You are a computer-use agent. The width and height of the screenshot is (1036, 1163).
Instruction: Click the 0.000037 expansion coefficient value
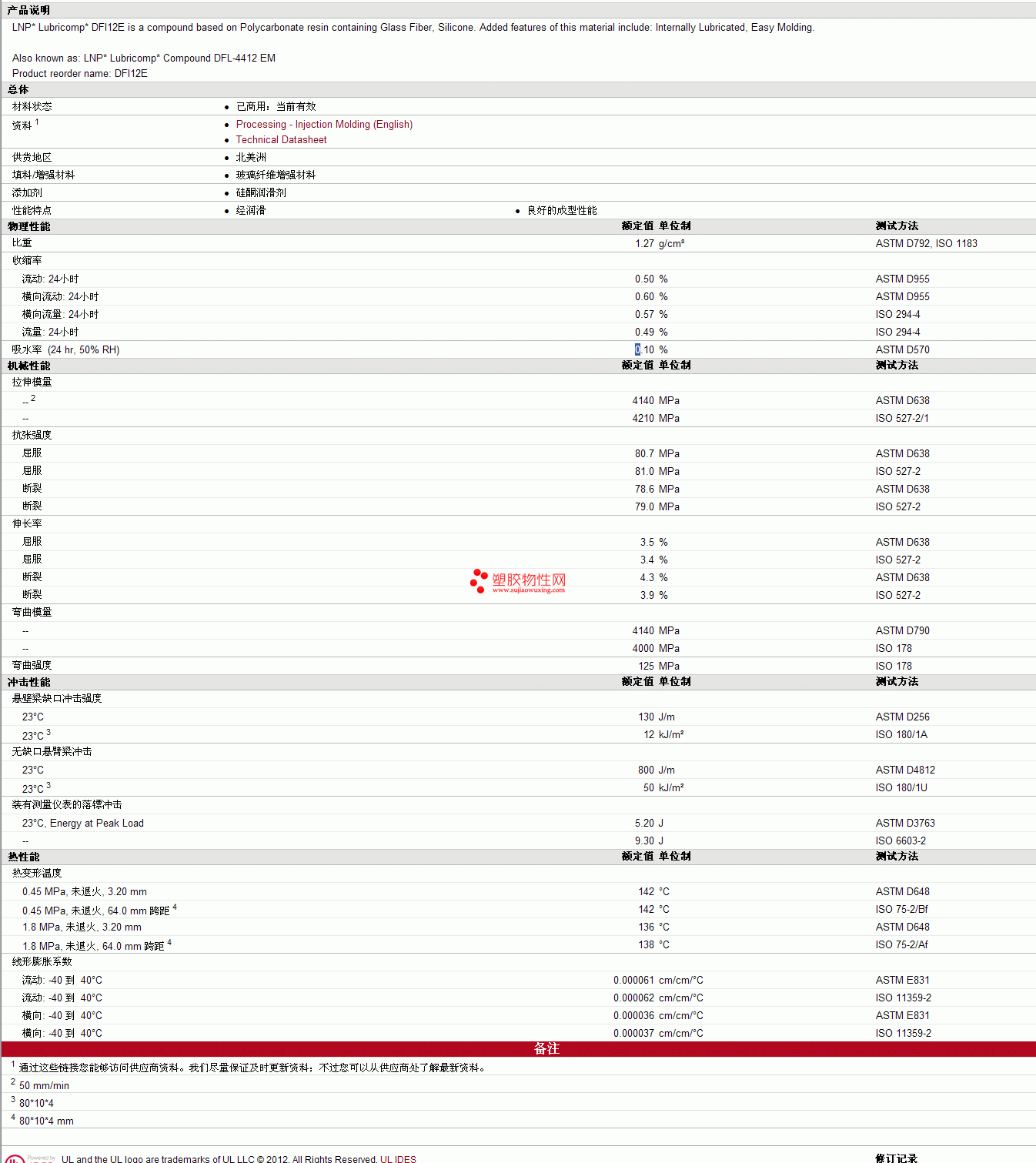633,1033
